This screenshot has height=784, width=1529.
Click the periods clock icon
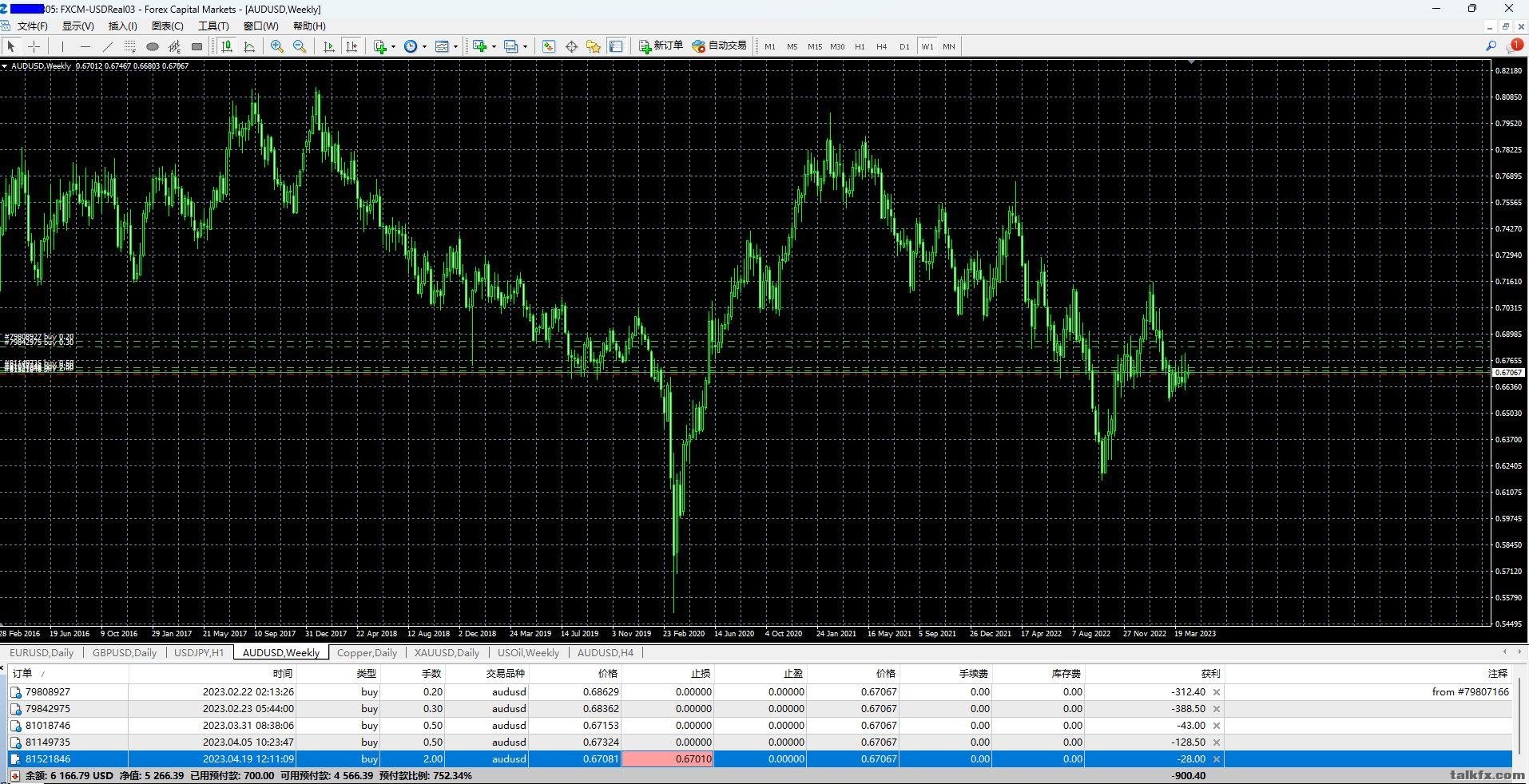pos(411,46)
